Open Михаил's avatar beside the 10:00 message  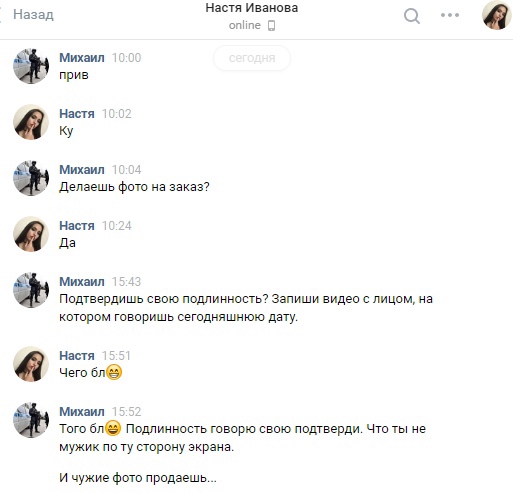coord(31,66)
